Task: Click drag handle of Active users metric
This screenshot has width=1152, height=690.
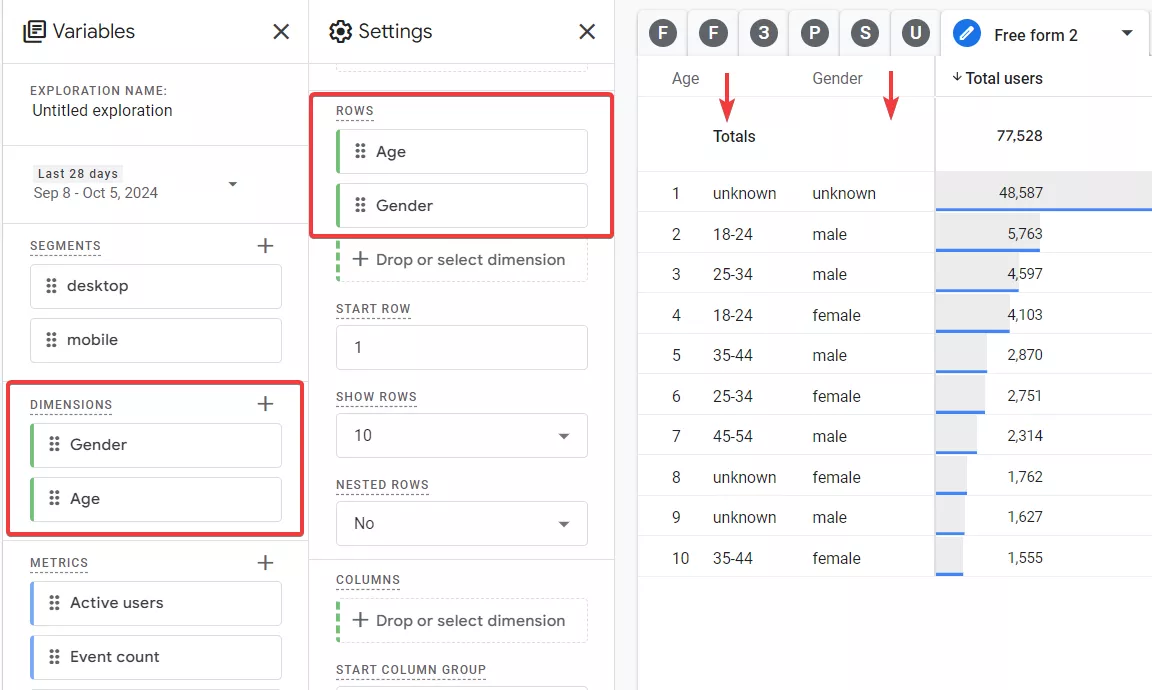Action: (54, 603)
